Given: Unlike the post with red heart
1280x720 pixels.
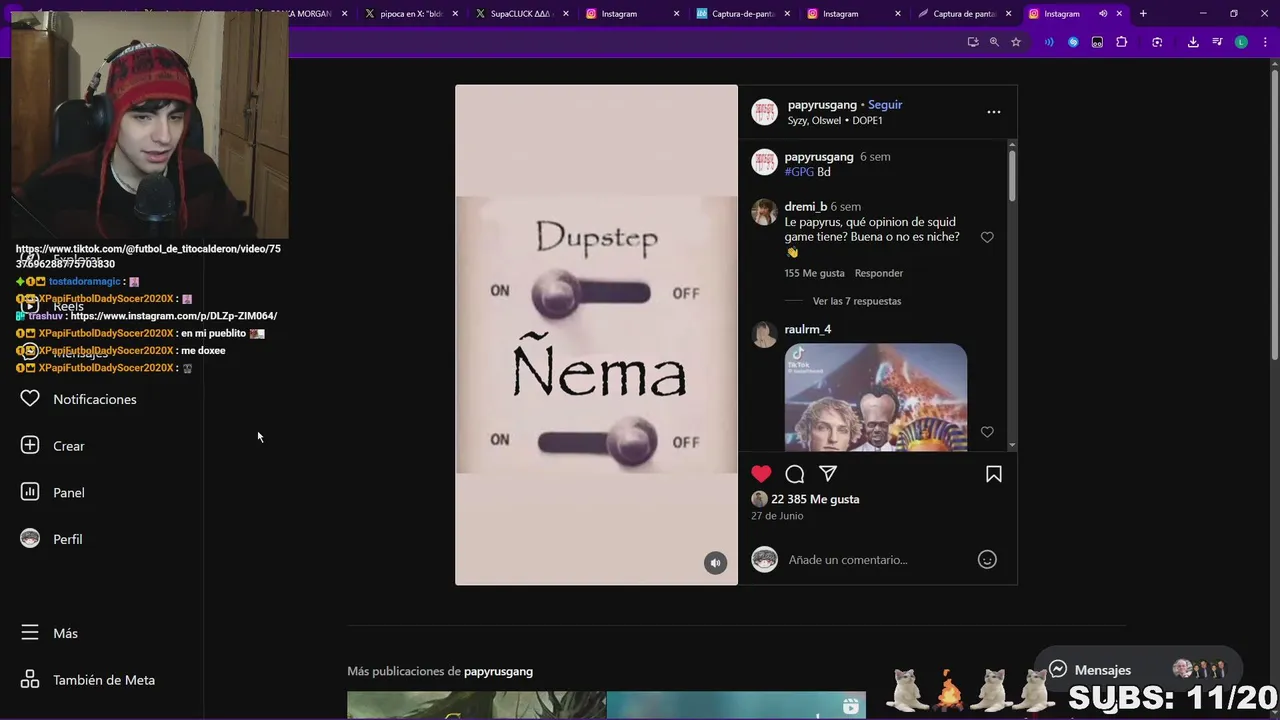Looking at the screenshot, I should click(x=762, y=474).
